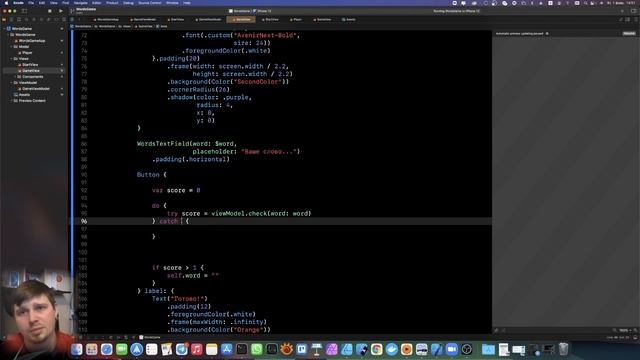This screenshot has width=640, height=360.
Task: Open WhatsApp from the Dock
Action: coord(257,349)
